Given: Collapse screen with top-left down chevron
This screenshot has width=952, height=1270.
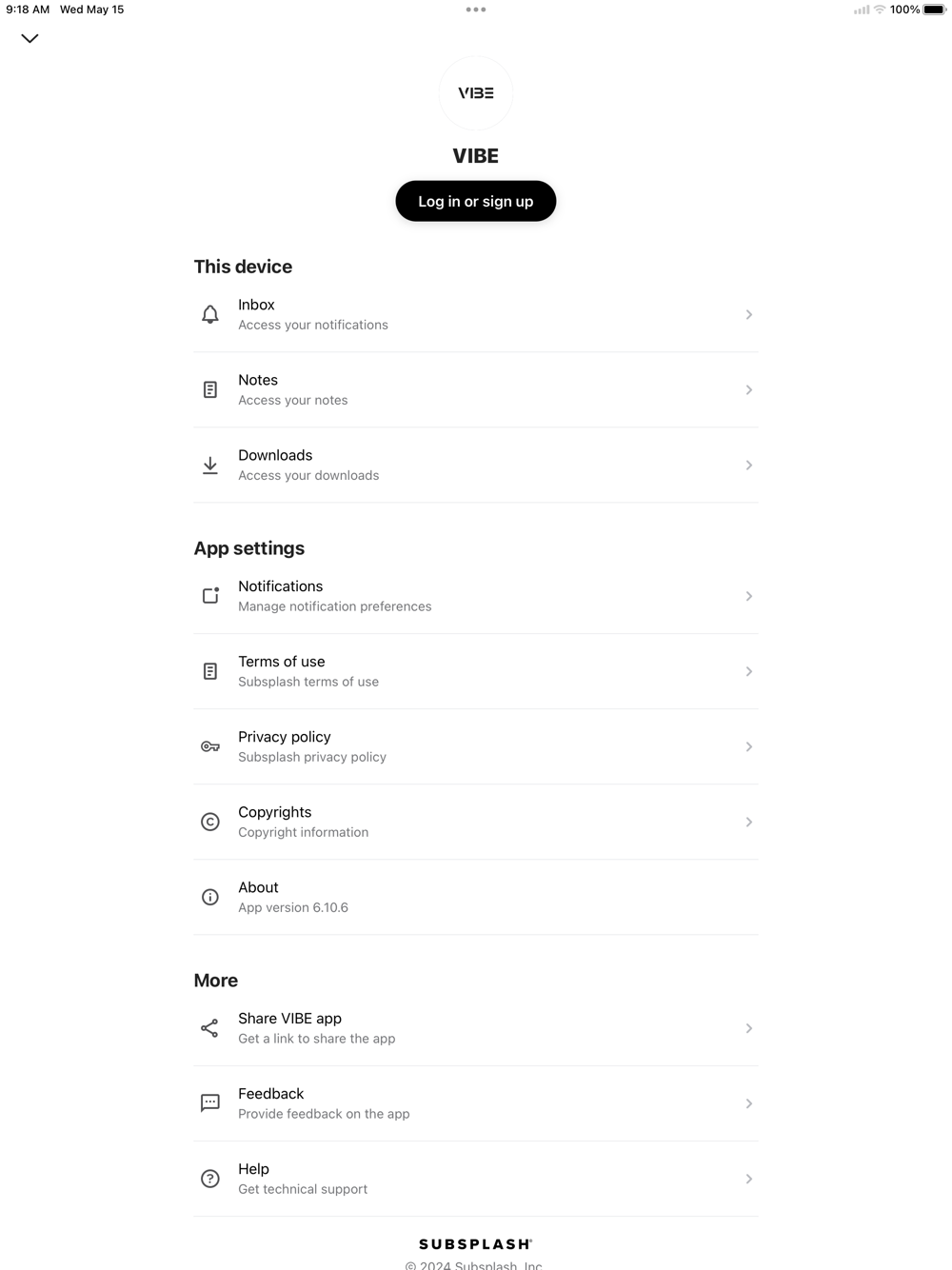Looking at the screenshot, I should (30, 39).
